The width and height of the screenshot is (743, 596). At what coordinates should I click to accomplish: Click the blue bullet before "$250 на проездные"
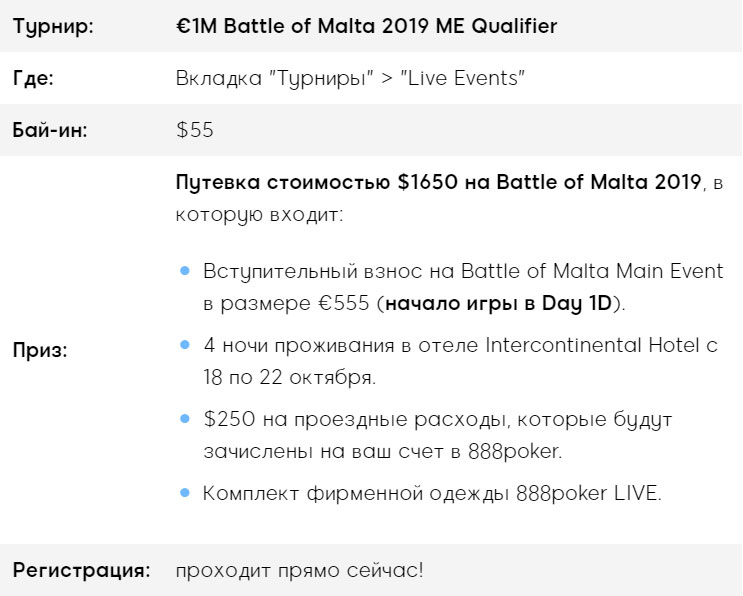[185, 418]
